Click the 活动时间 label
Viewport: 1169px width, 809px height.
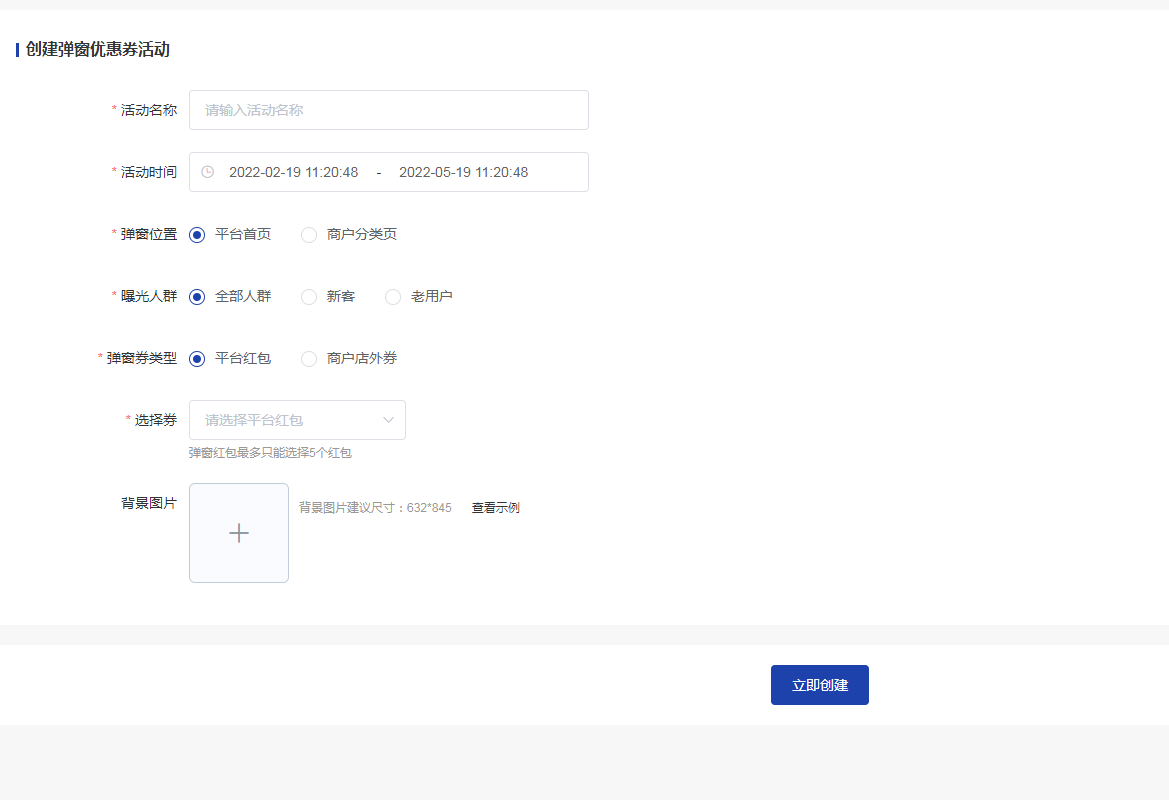(x=148, y=172)
